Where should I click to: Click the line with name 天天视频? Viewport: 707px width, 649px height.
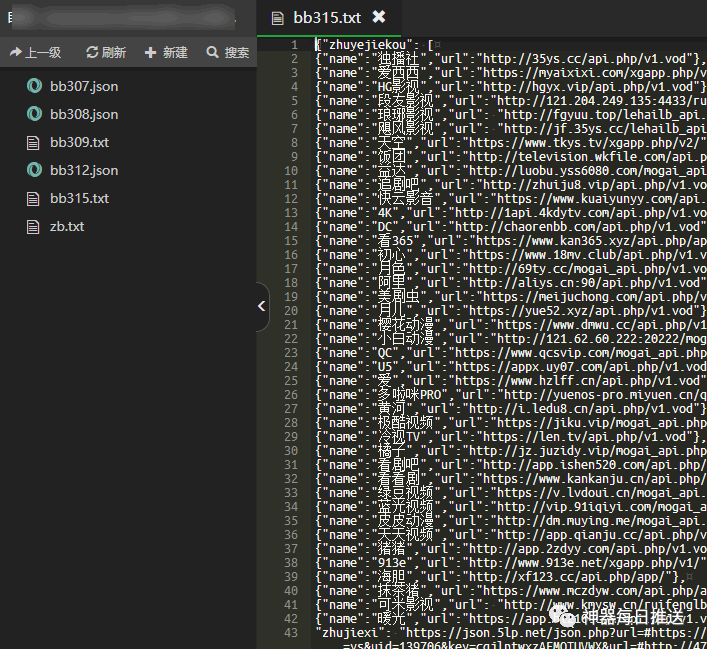pyautogui.click(x=510, y=534)
